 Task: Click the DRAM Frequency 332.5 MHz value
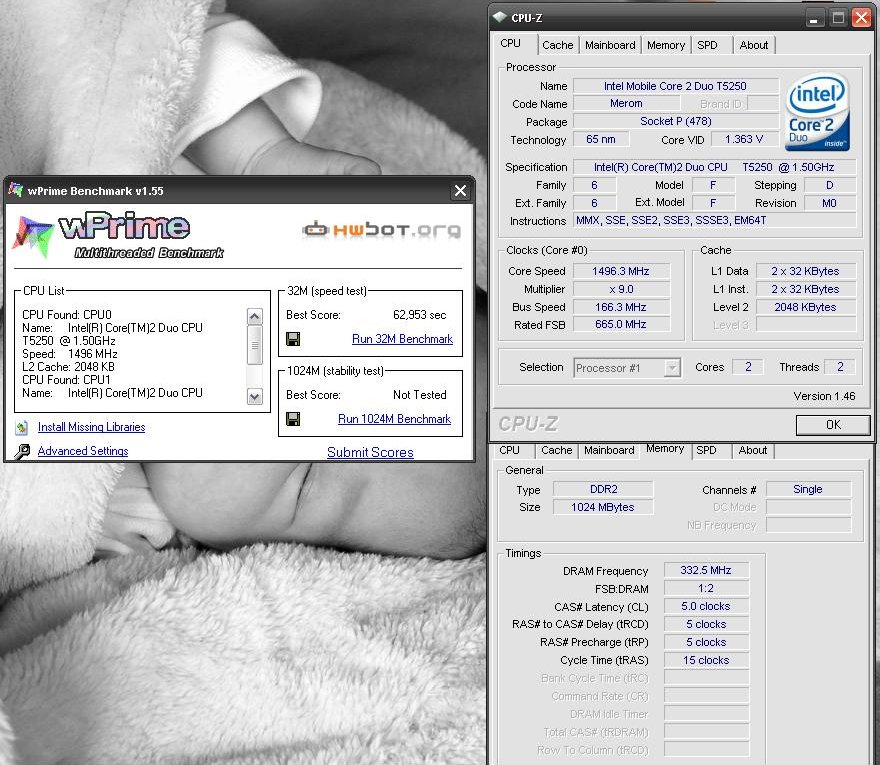click(706, 570)
